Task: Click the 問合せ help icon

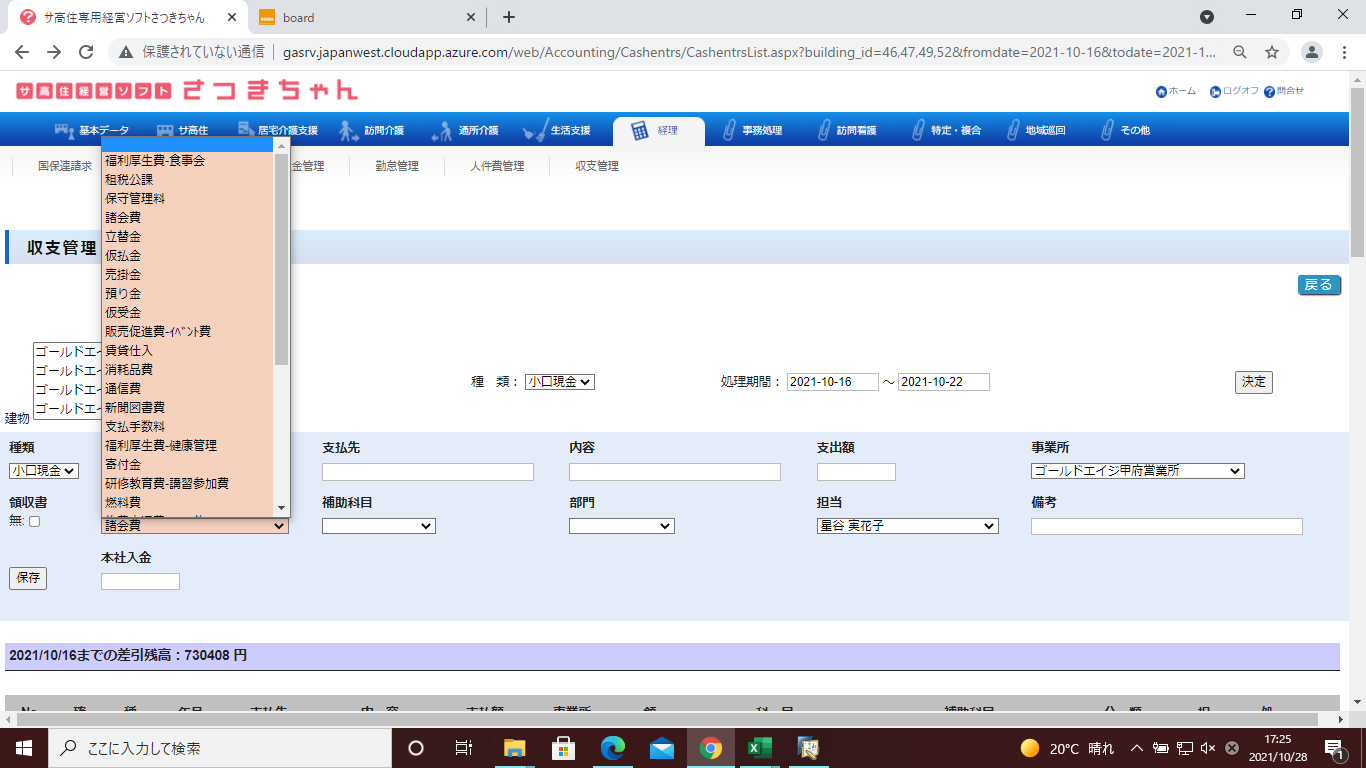Action: pos(1269,92)
